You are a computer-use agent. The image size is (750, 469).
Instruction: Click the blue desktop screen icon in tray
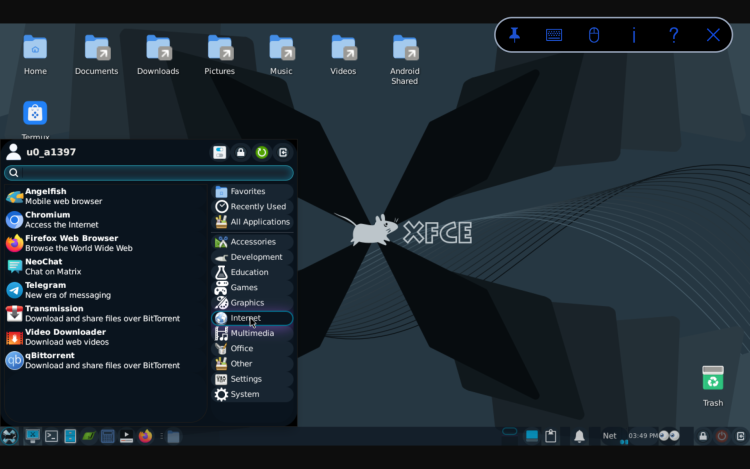click(532, 436)
